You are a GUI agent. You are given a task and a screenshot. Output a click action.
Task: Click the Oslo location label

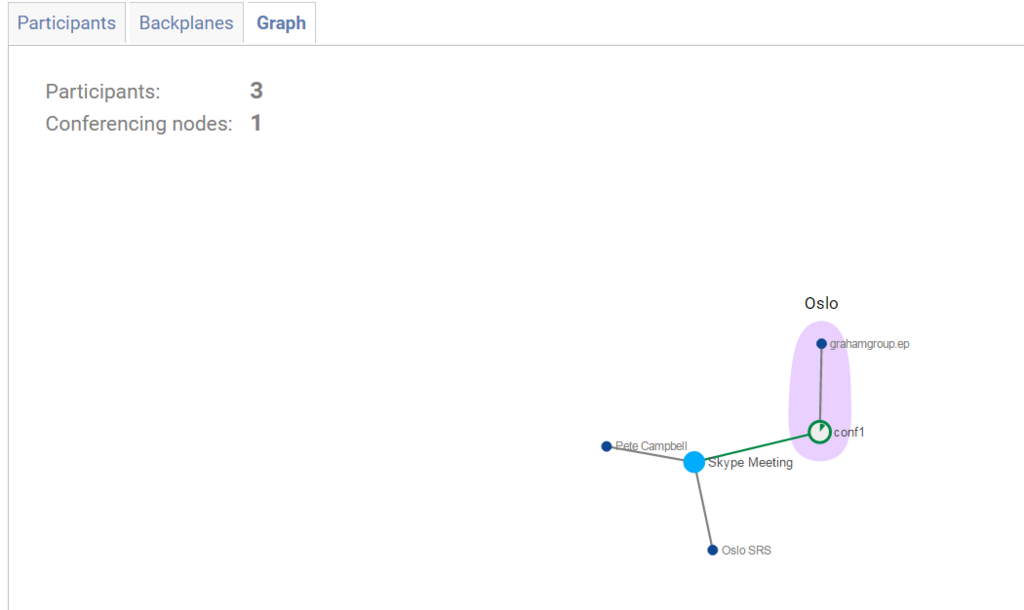tap(821, 303)
